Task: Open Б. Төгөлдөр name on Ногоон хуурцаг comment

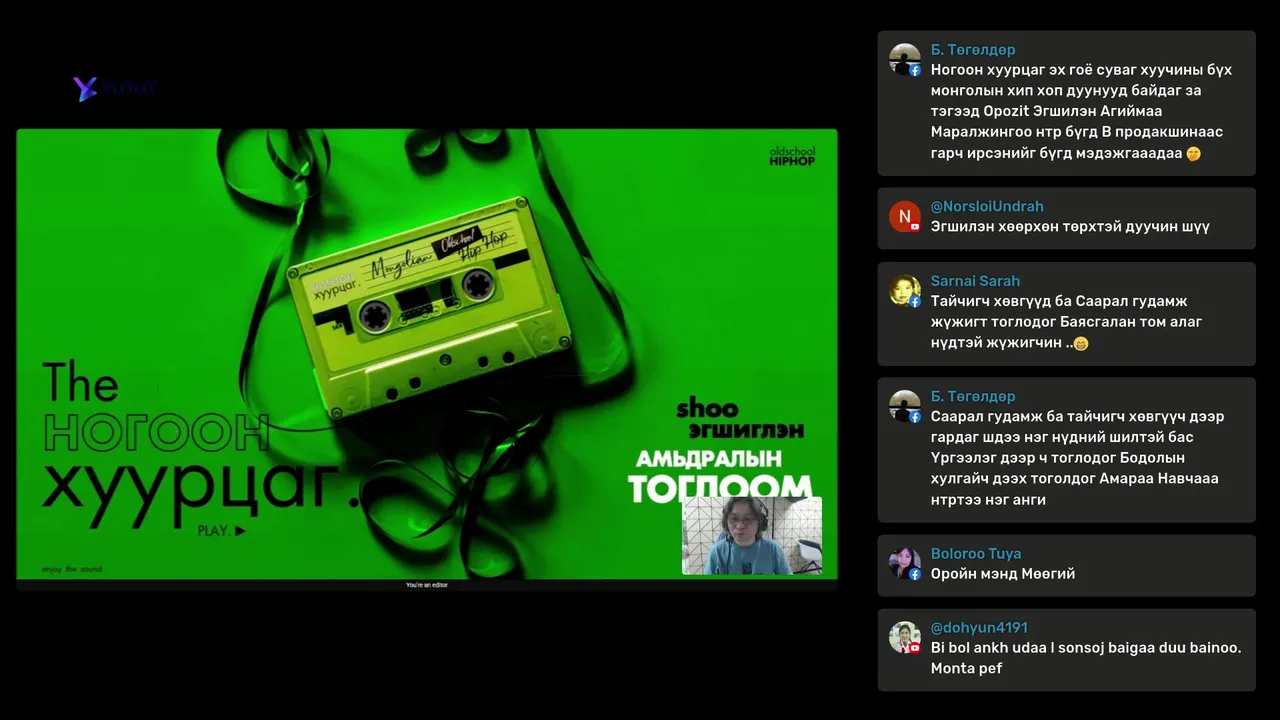Action: pyautogui.click(x=972, y=50)
